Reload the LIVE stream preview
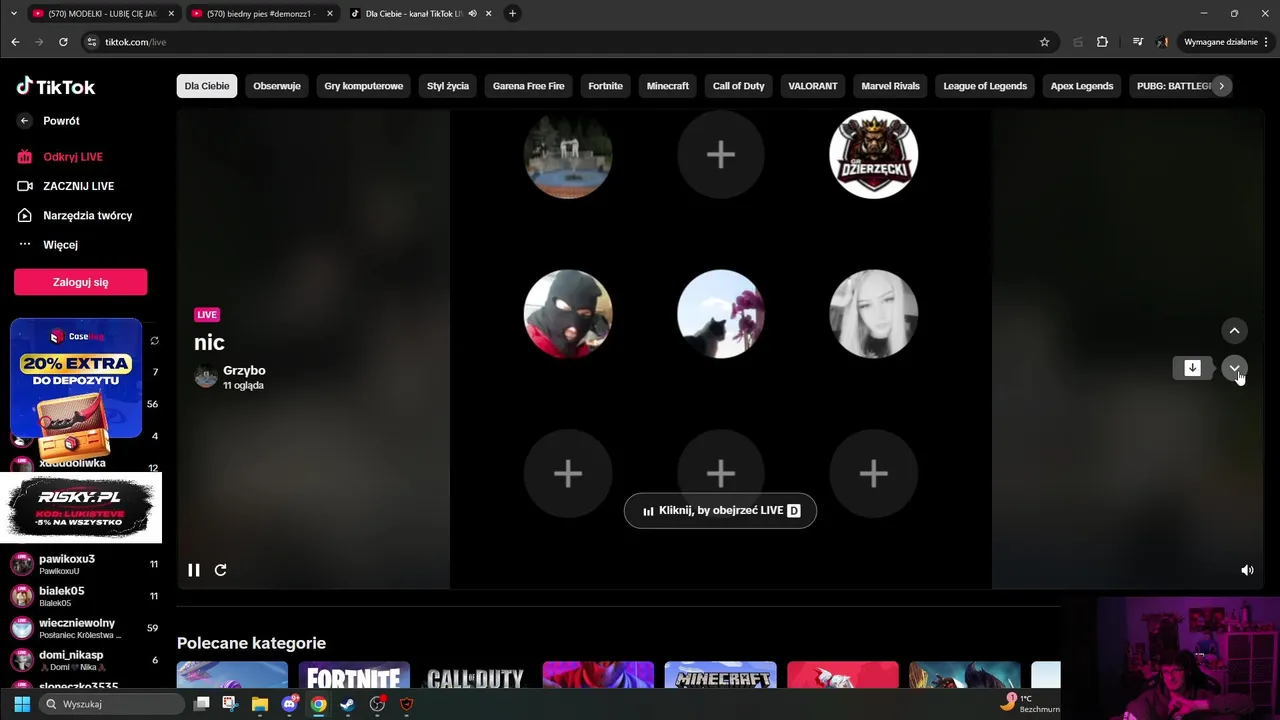The image size is (1280, 720). click(x=221, y=570)
